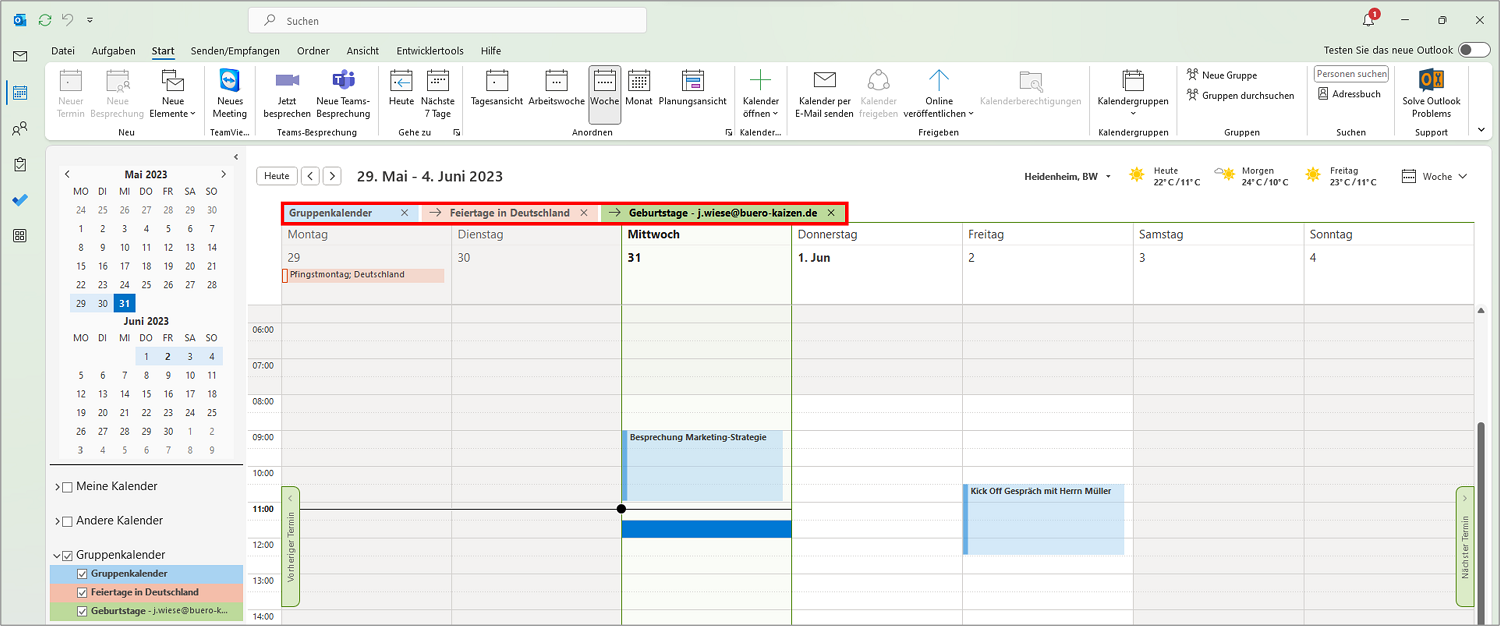Jump to Vorheriger Termin
Viewport: 1500px width, 626px height.
pos(291,546)
